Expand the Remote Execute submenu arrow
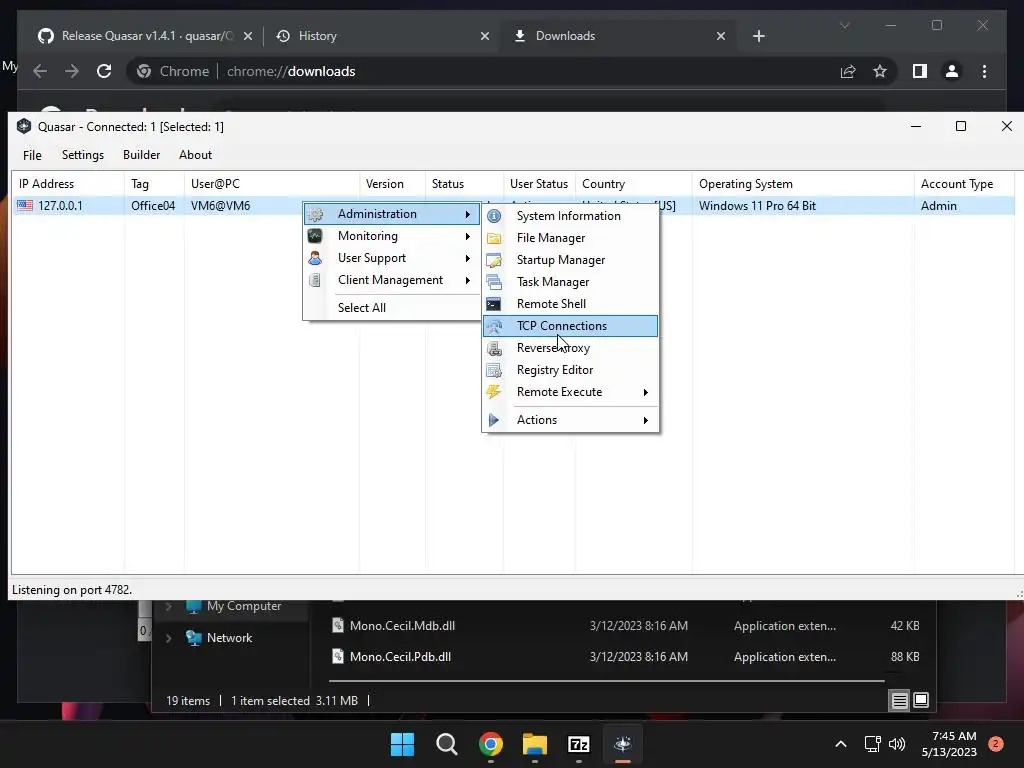 [645, 392]
